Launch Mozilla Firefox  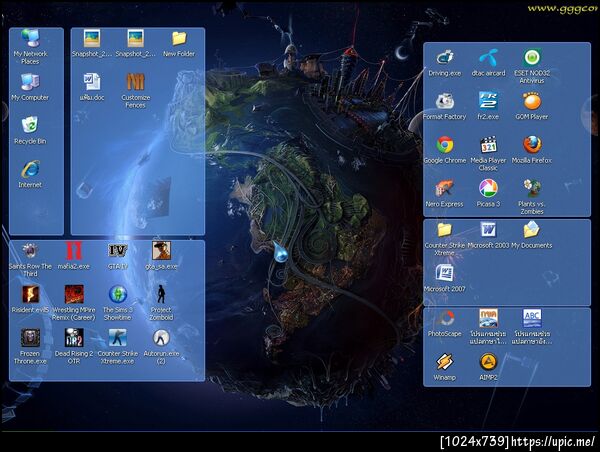point(532,145)
